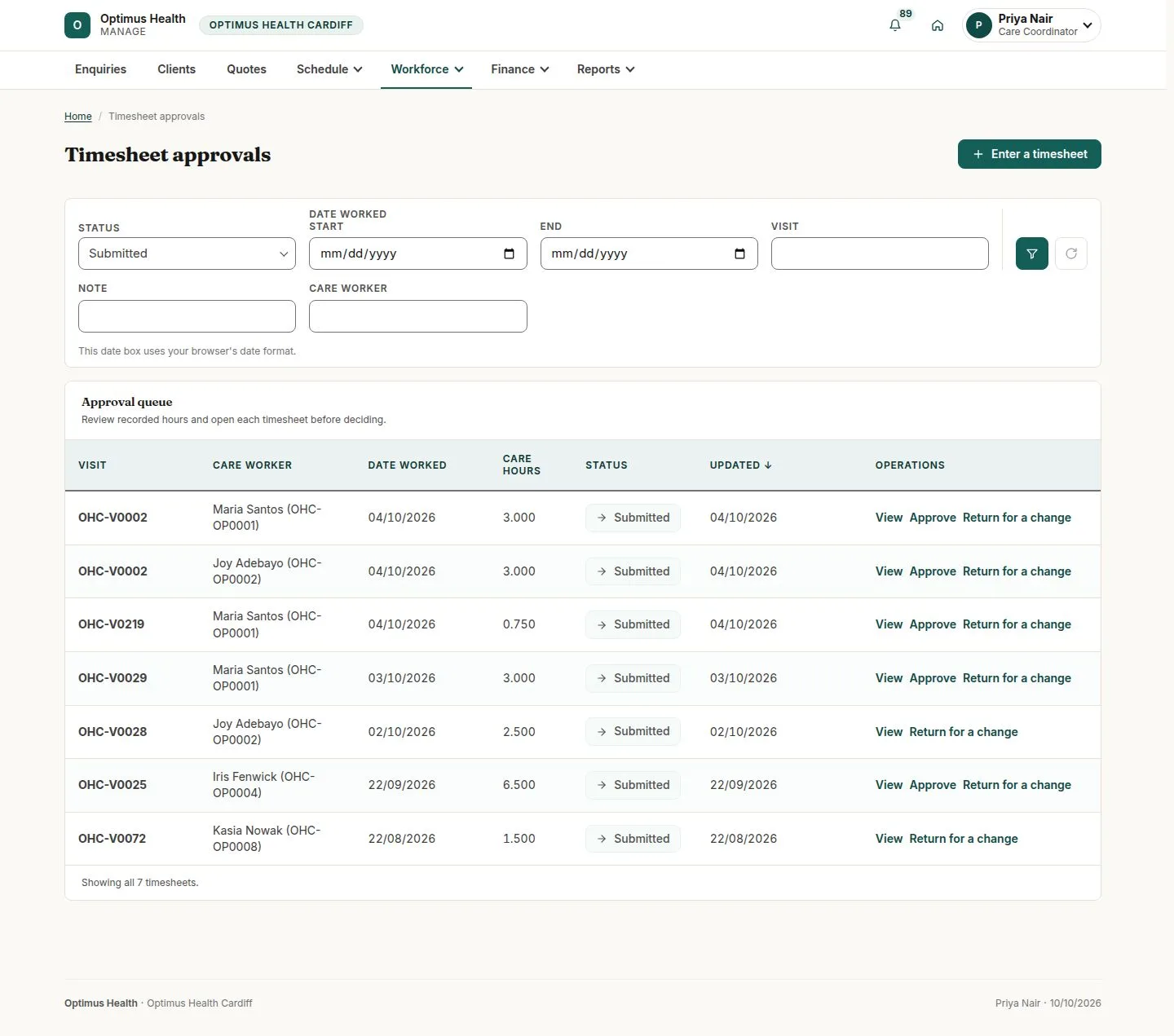Open the End date calendar picker icon
The height and width of the screenshot is (1036, 1174).
[740, 253]
